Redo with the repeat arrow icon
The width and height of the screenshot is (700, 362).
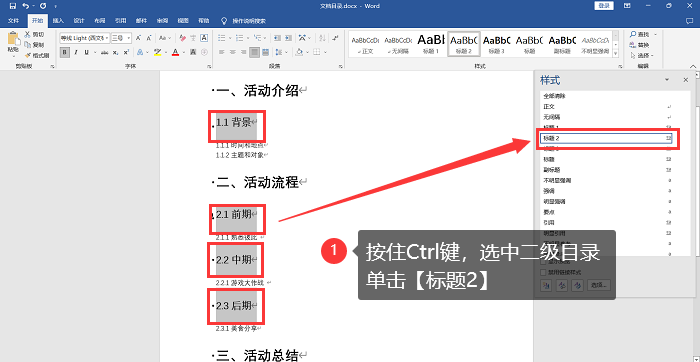pyautogui.click(x=43, y=6)
